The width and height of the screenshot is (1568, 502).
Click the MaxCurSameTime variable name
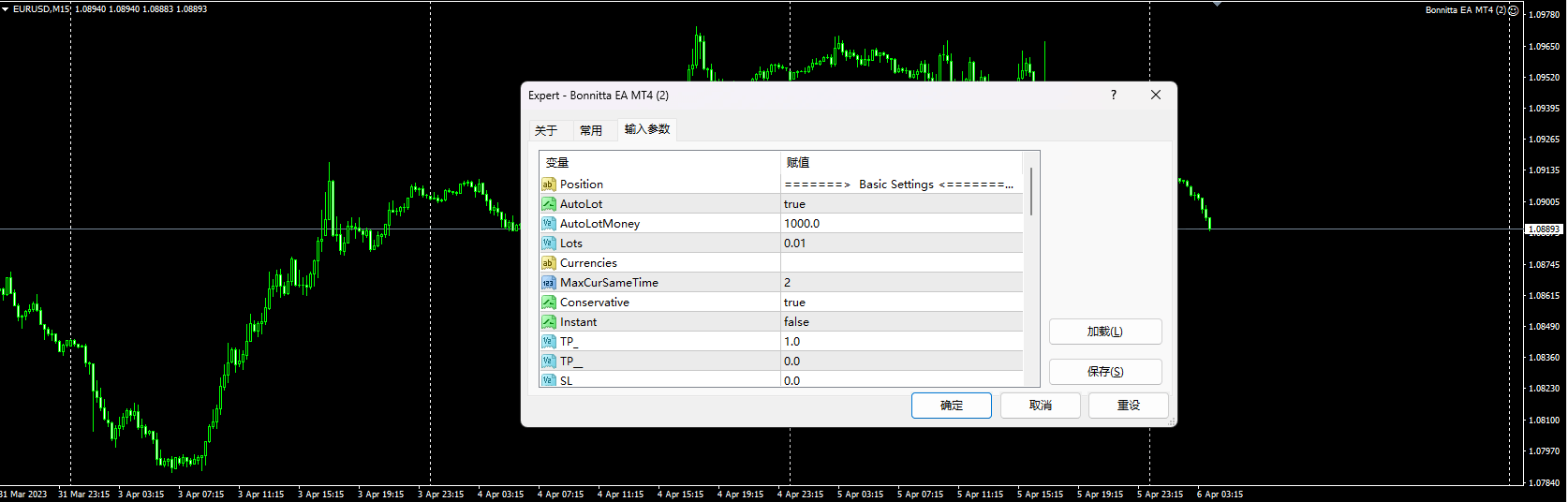tap(609, 283)
